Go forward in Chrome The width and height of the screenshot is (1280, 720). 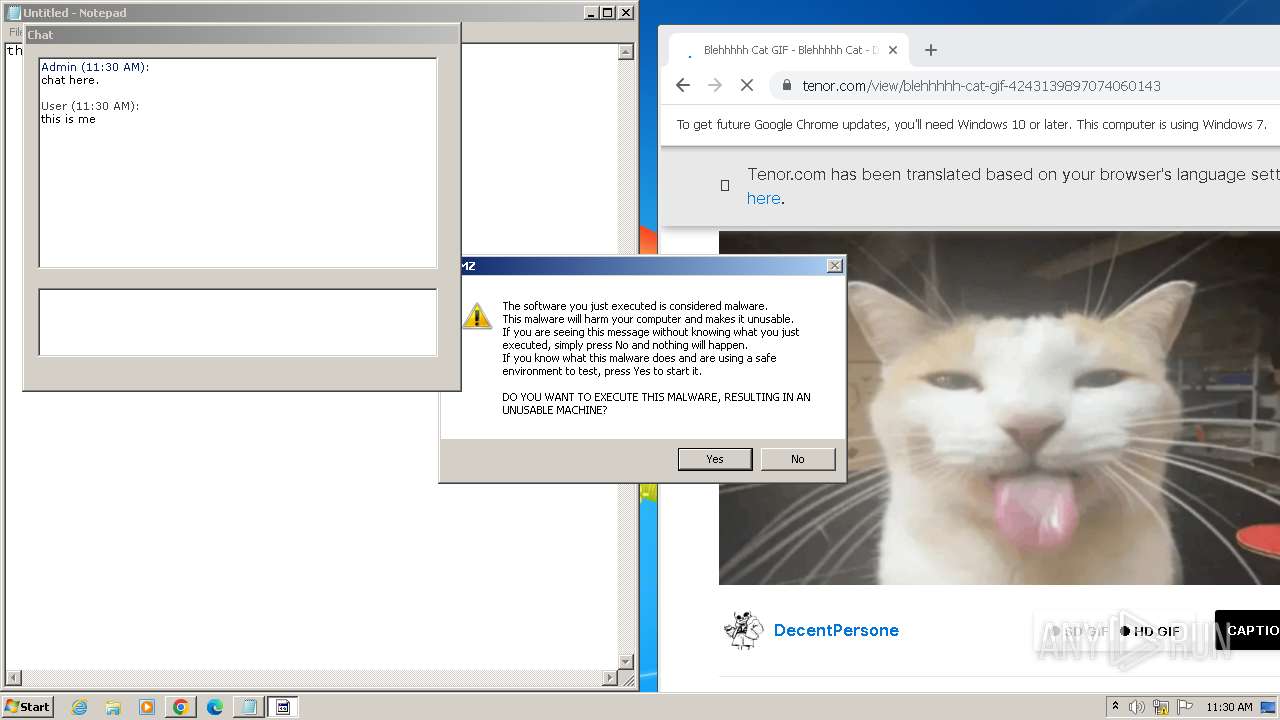click(715, 86)
